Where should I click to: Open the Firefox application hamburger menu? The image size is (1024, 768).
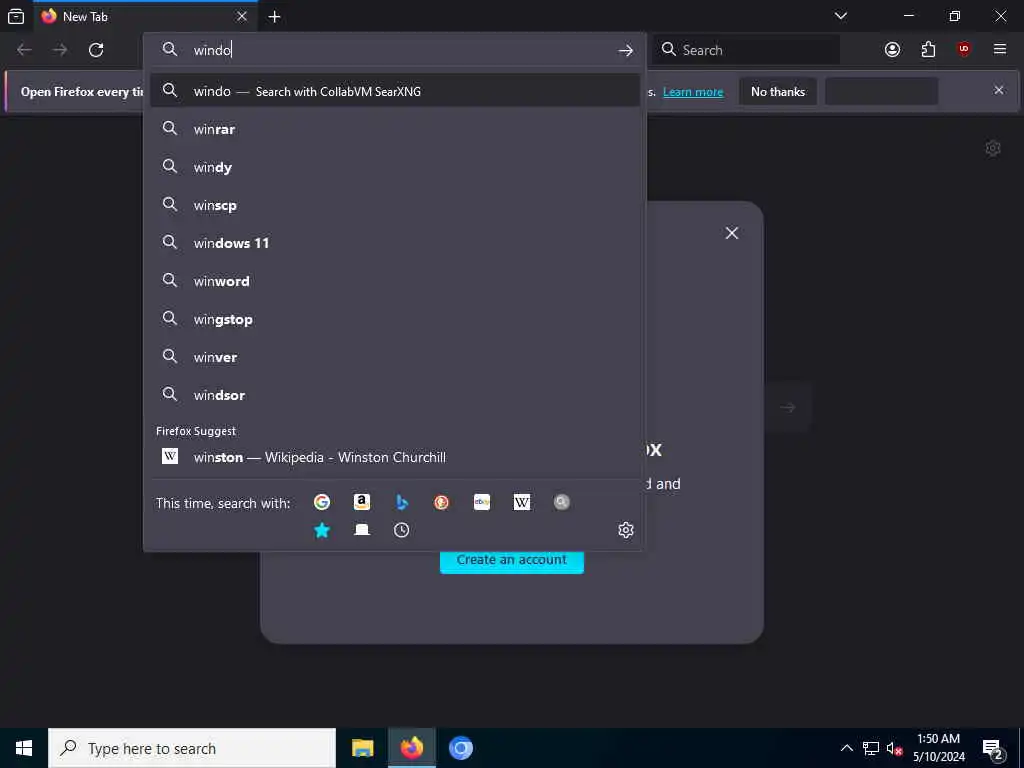click(x=1000, y=50)
